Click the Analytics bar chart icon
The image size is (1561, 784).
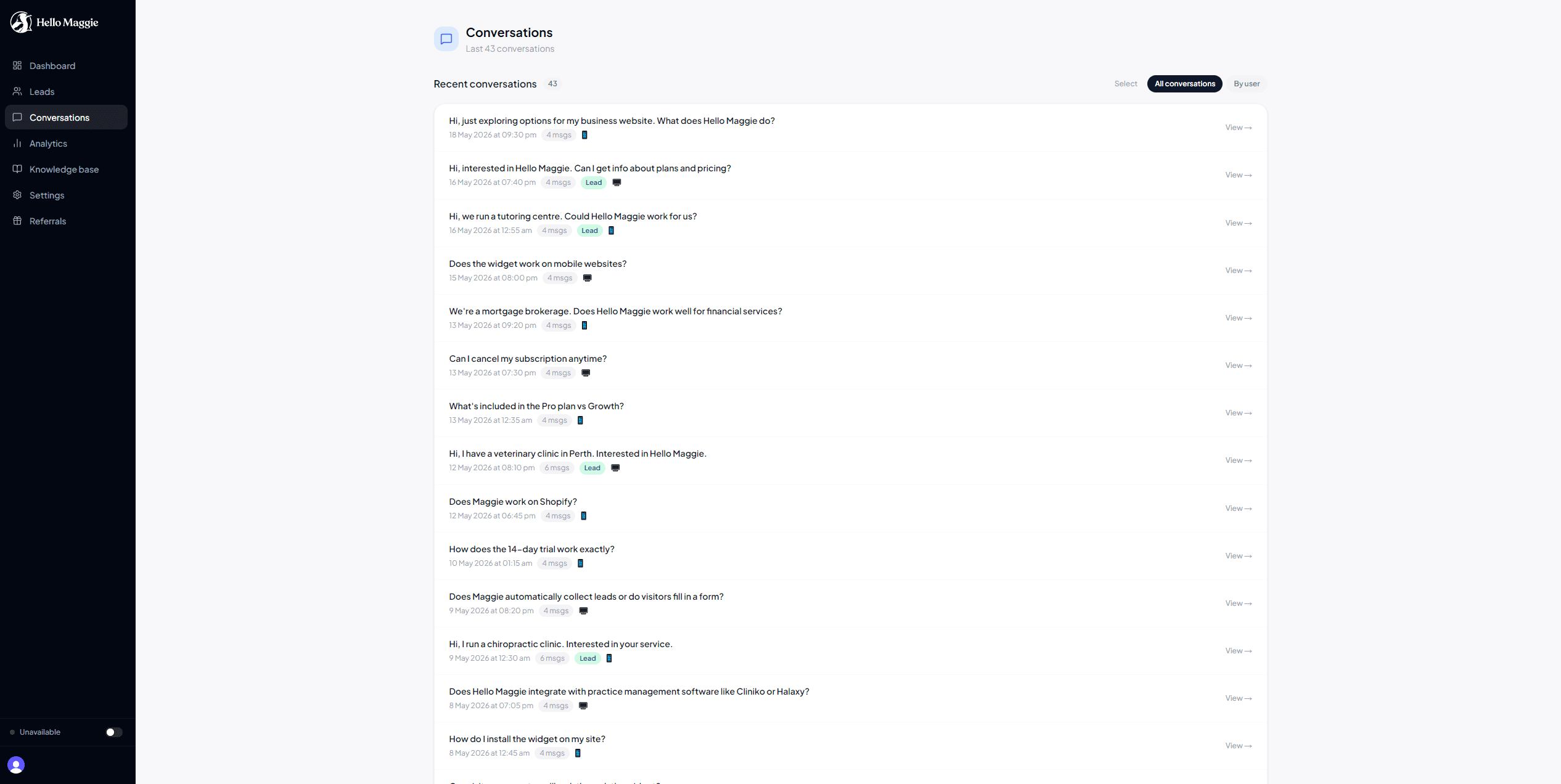pos(17,143)
